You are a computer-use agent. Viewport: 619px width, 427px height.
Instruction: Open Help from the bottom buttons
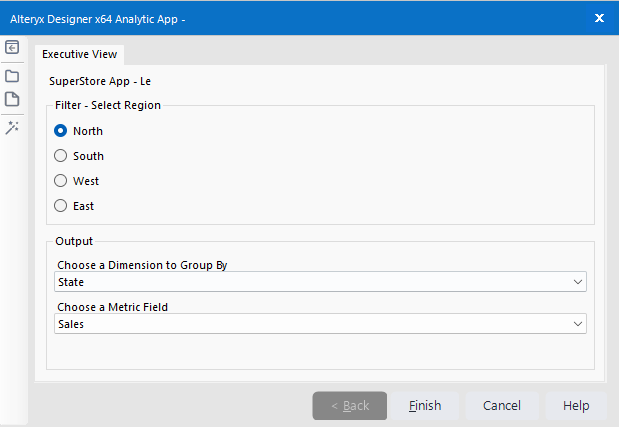[575, 406]
